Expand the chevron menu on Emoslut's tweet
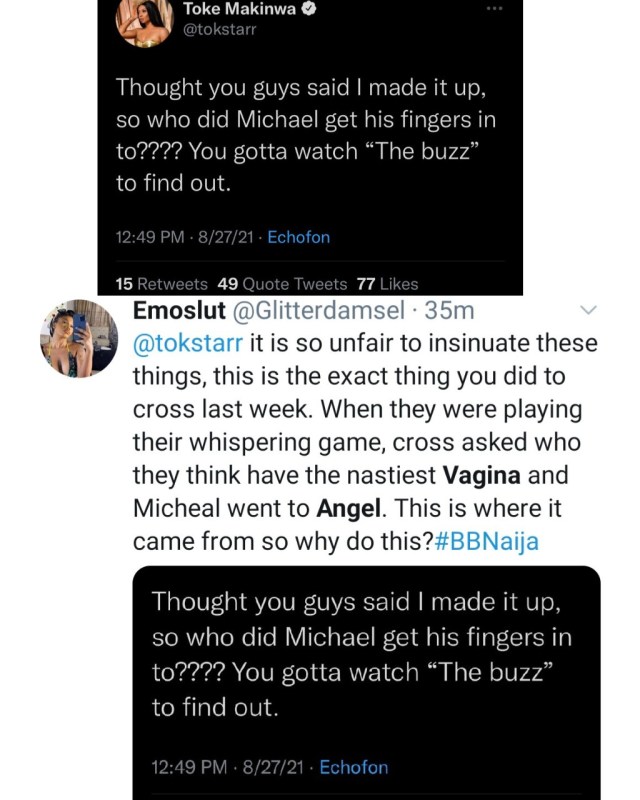The width and height of the screenshot is (640, 800). point(588,310)
